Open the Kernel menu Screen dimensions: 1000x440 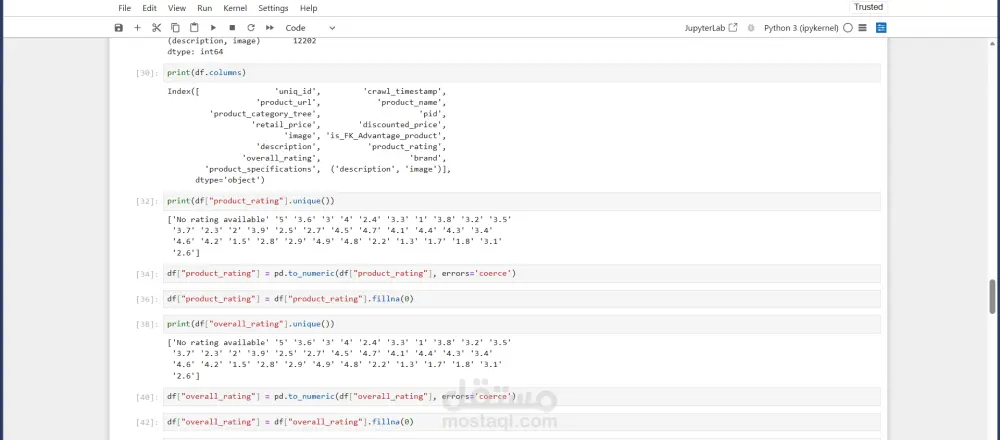[x=235, y=8]
